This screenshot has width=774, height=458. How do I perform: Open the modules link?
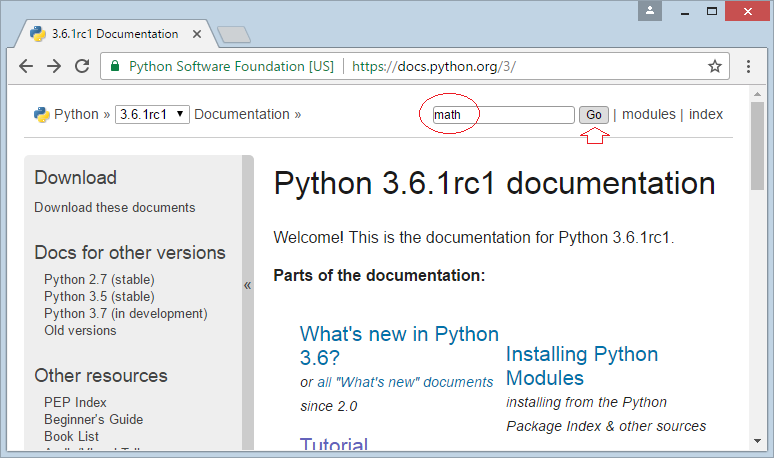[649, 114]
